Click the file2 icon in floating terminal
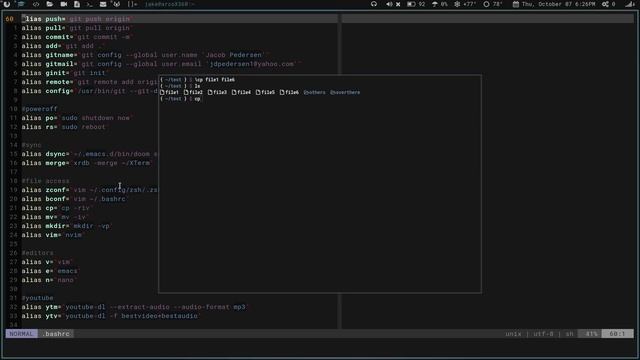The width and height of the screenshot is (640, 360). 186,92
